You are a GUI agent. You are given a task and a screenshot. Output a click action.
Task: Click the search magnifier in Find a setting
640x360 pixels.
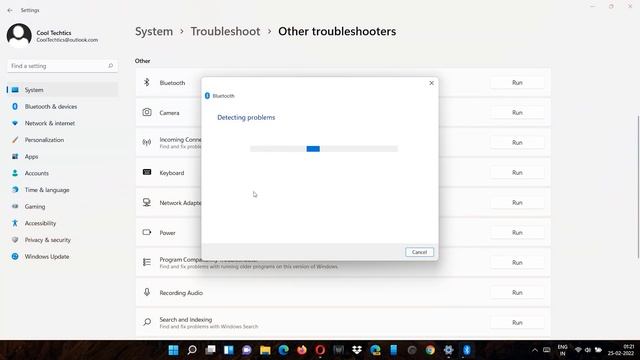click(x=110, y=66)
